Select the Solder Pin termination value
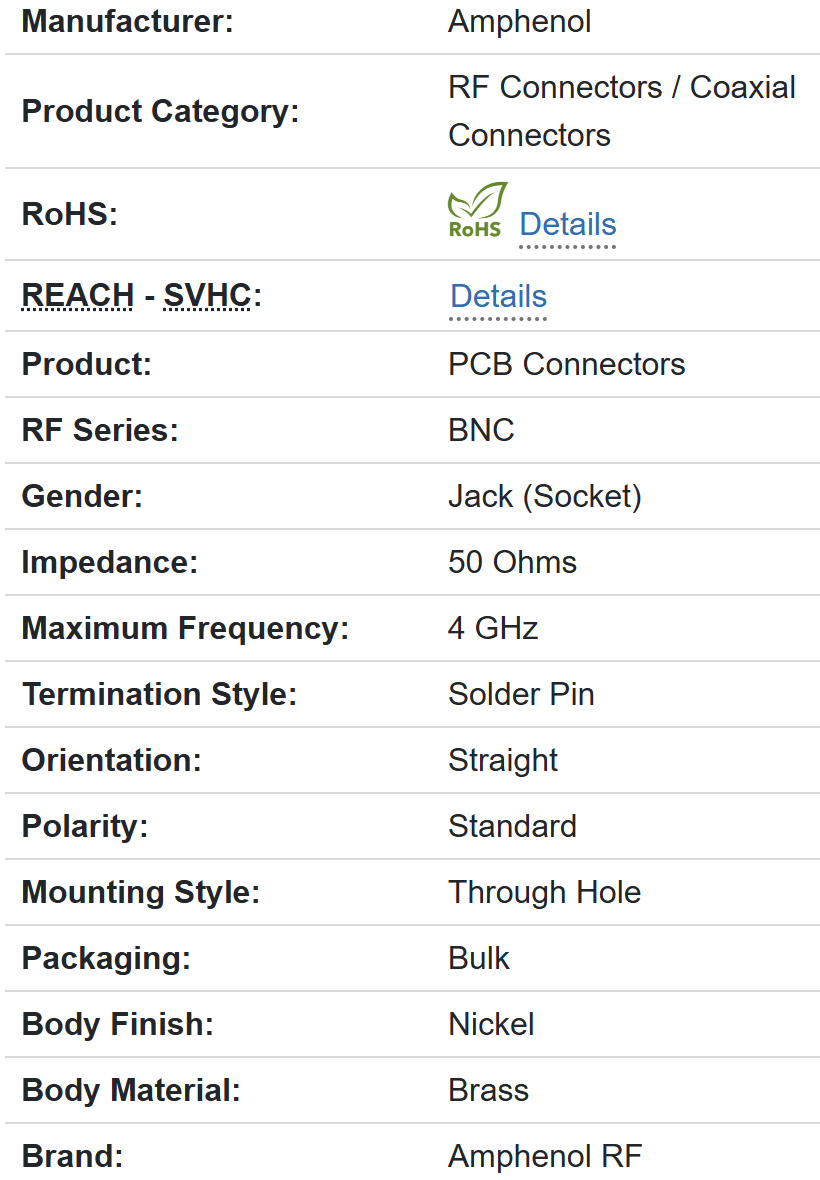The height and width of the screenshot is (1180, 820). point(521,694)
